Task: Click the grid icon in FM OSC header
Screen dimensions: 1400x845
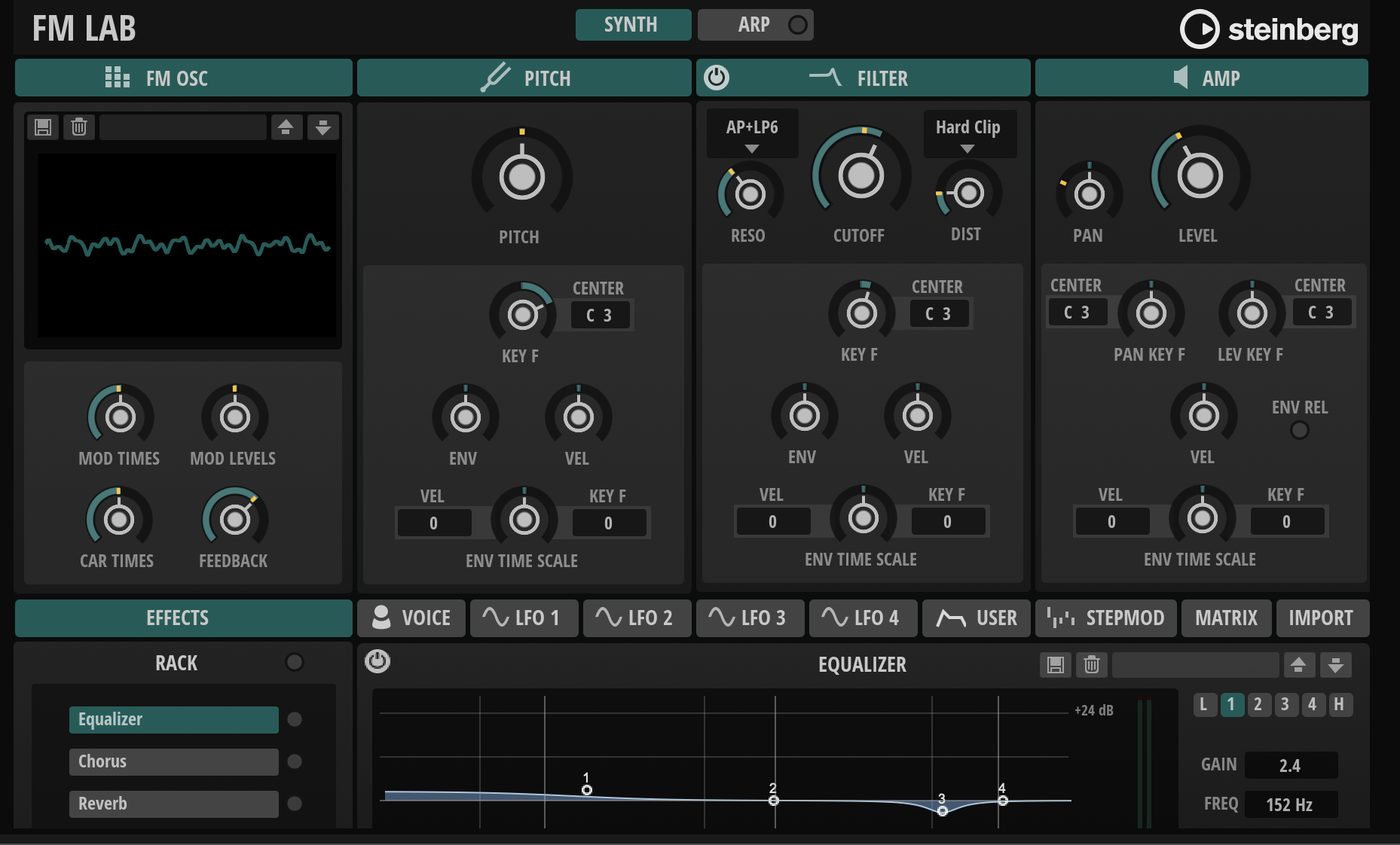Action: (117, 77)
